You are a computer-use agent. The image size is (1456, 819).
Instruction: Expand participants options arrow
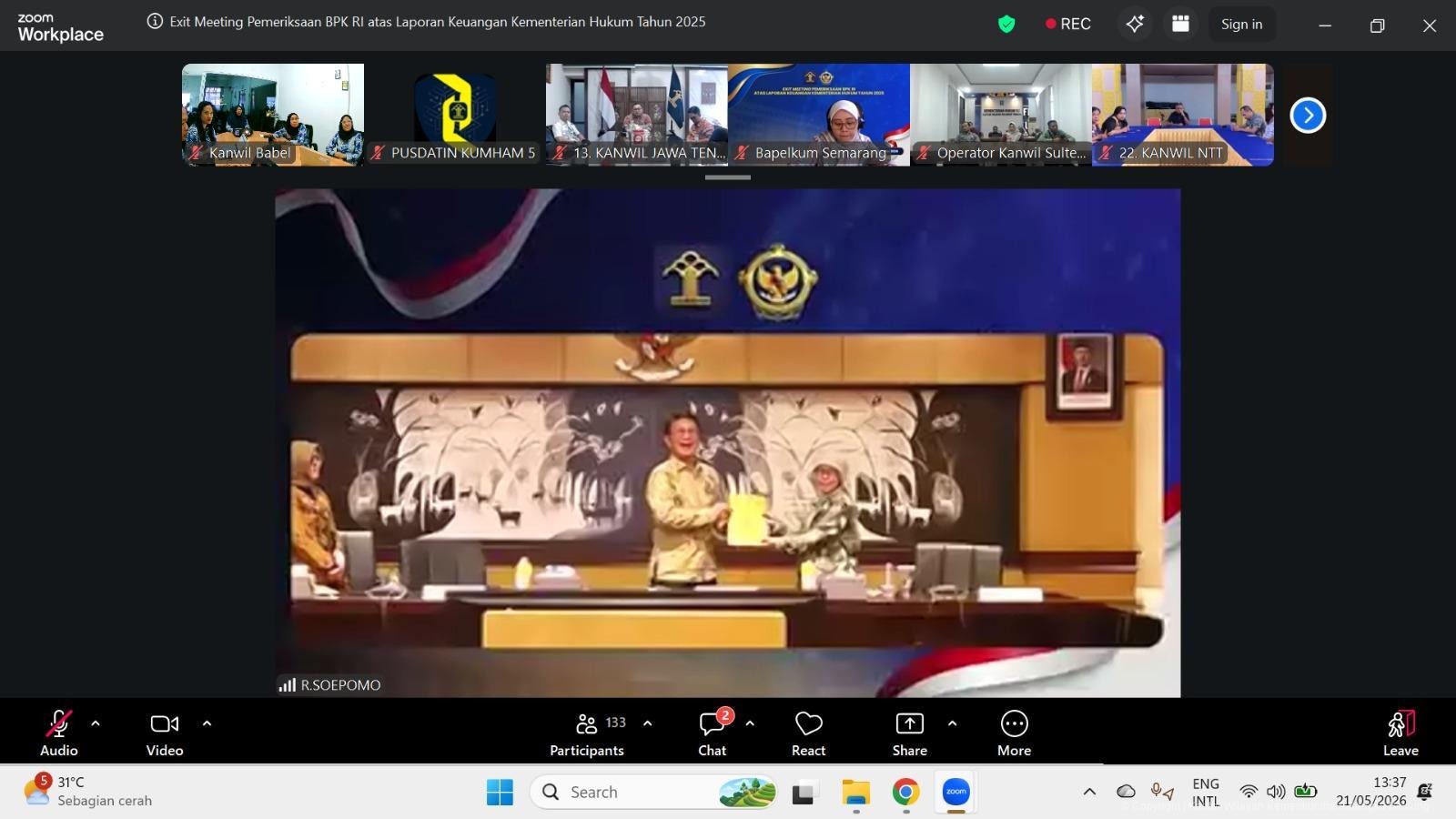tap(647, 723)
